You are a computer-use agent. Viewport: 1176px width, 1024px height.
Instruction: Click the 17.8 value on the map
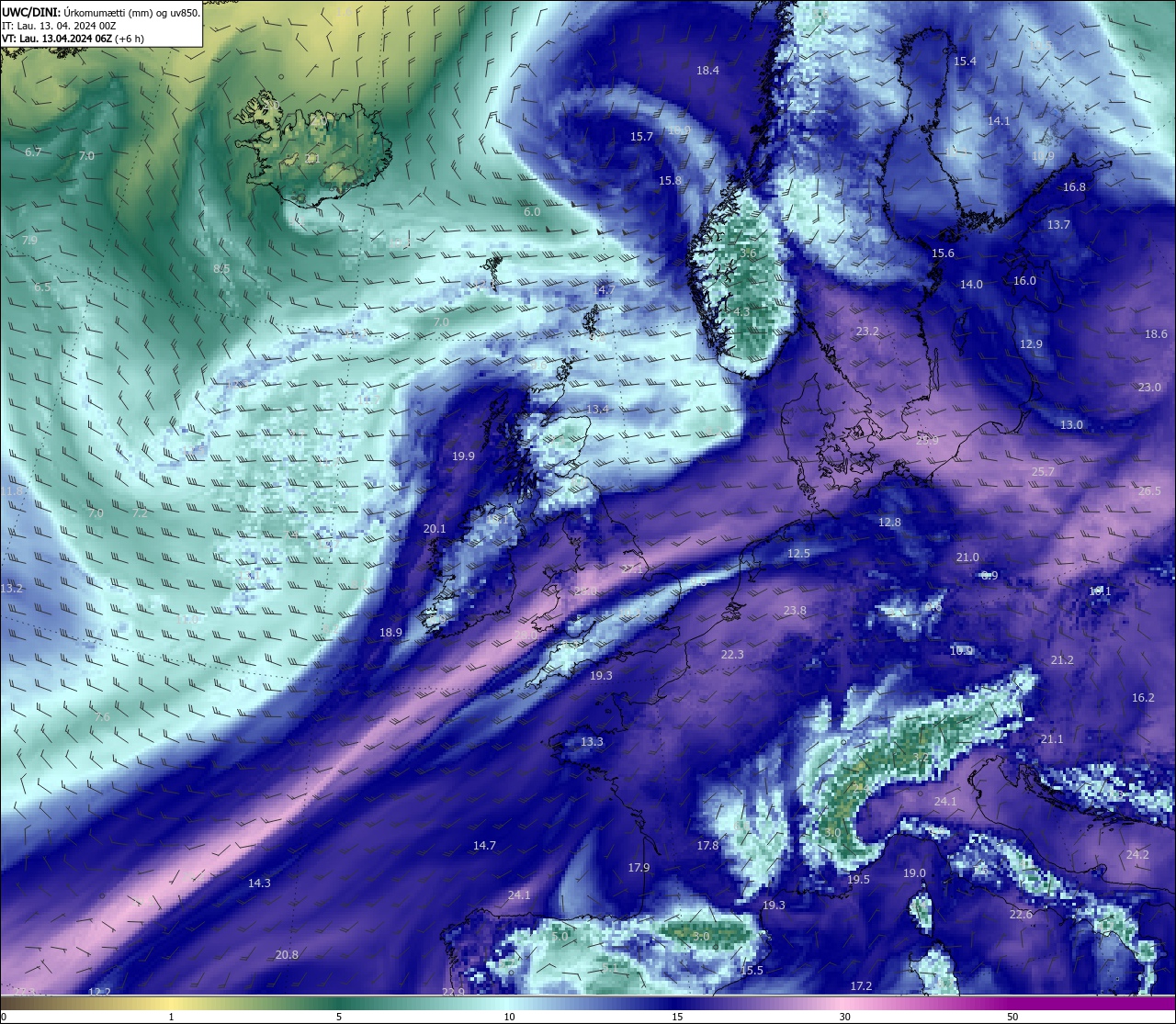tap(707, 846)
